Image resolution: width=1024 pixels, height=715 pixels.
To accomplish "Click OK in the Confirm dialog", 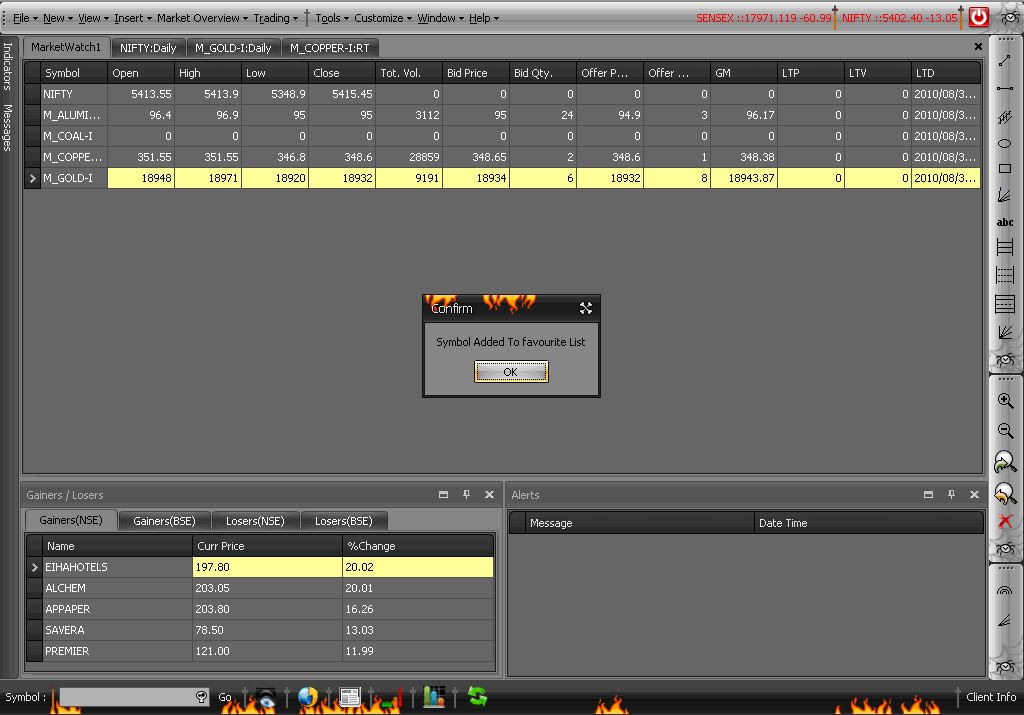I will click(511, 372).
